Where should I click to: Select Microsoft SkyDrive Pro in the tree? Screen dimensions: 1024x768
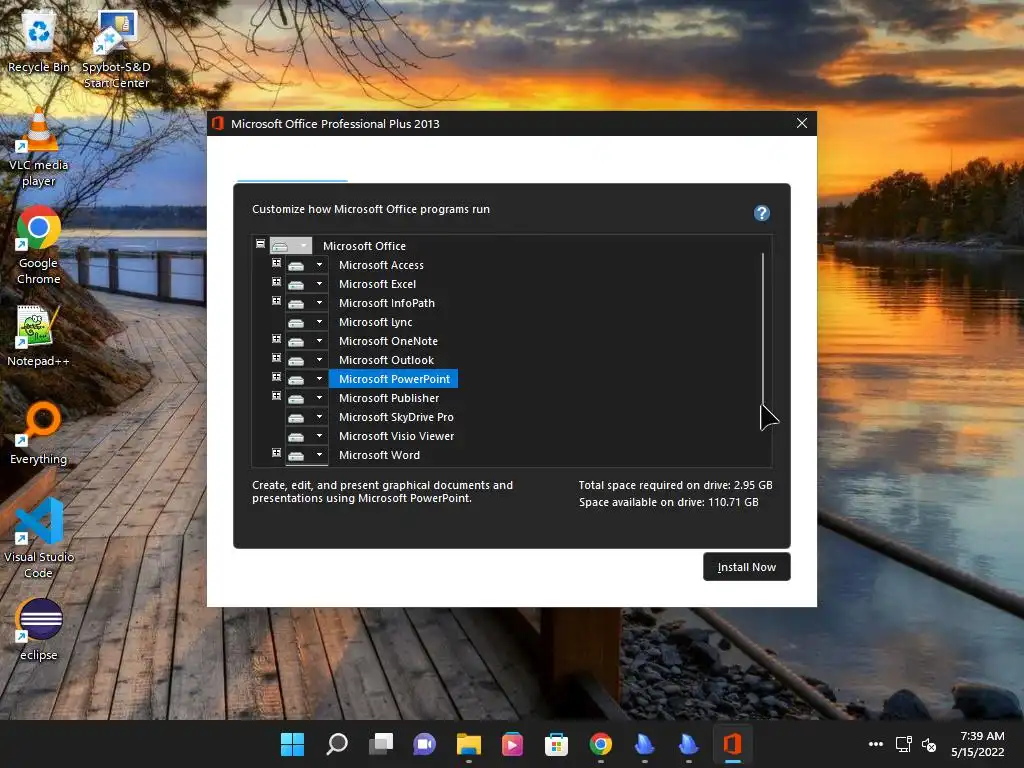(x=396, y=417)
